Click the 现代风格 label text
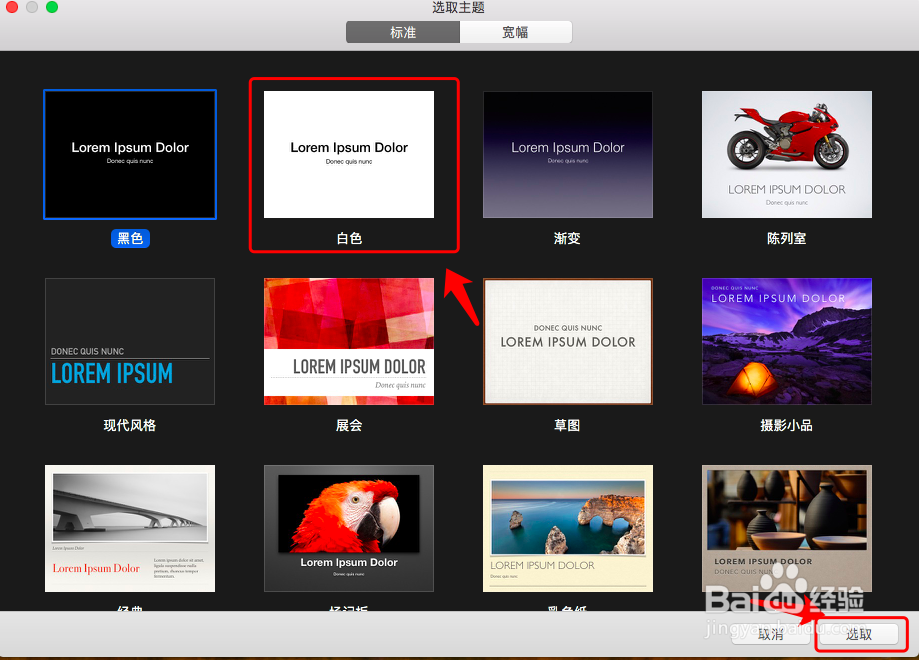This screenshot has width=919, height=660. pos(130,426)
